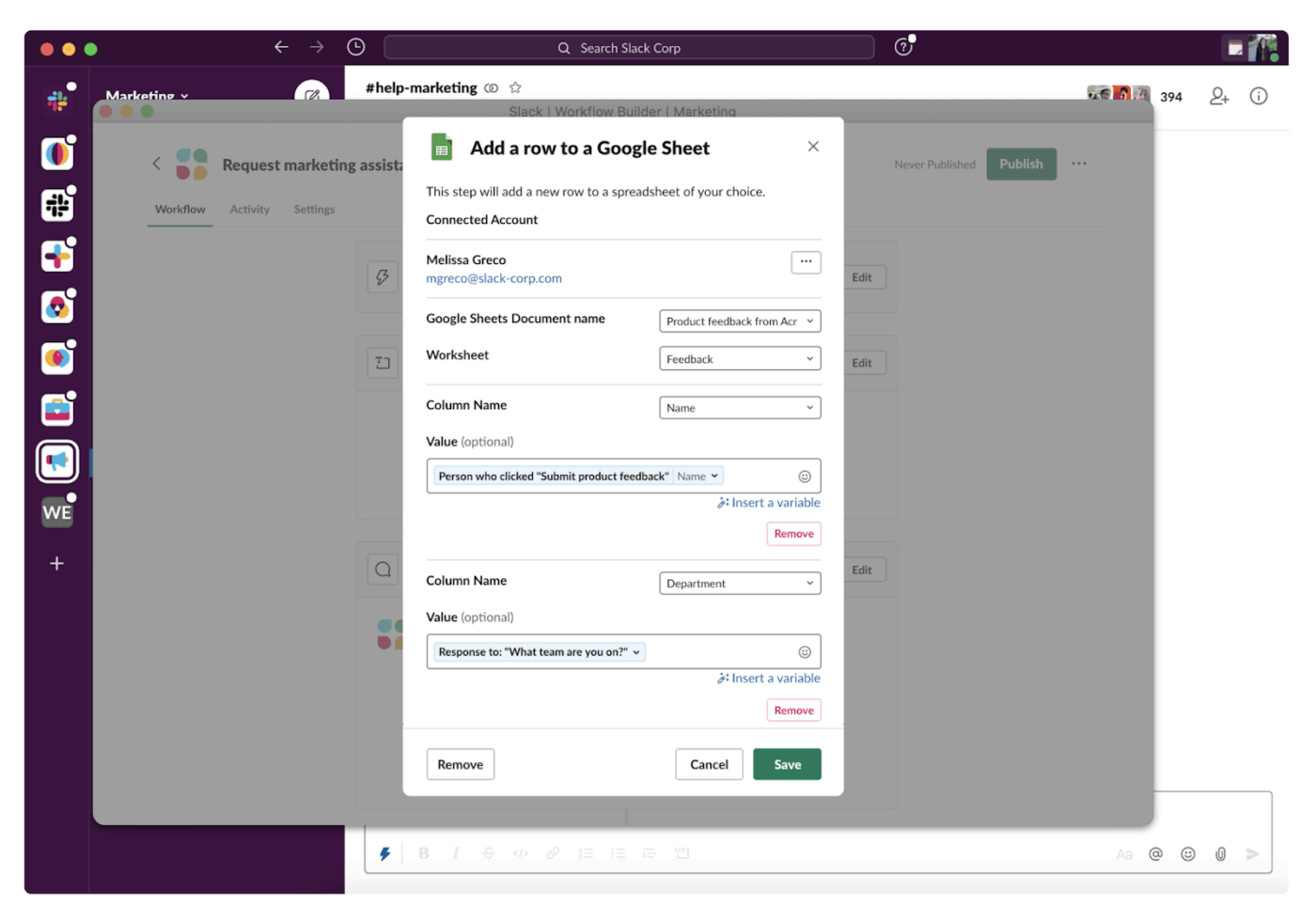The width and height of the screenshot is (1316, 924).
Task: Click the @ mention icon
Action: point(1155,854)
